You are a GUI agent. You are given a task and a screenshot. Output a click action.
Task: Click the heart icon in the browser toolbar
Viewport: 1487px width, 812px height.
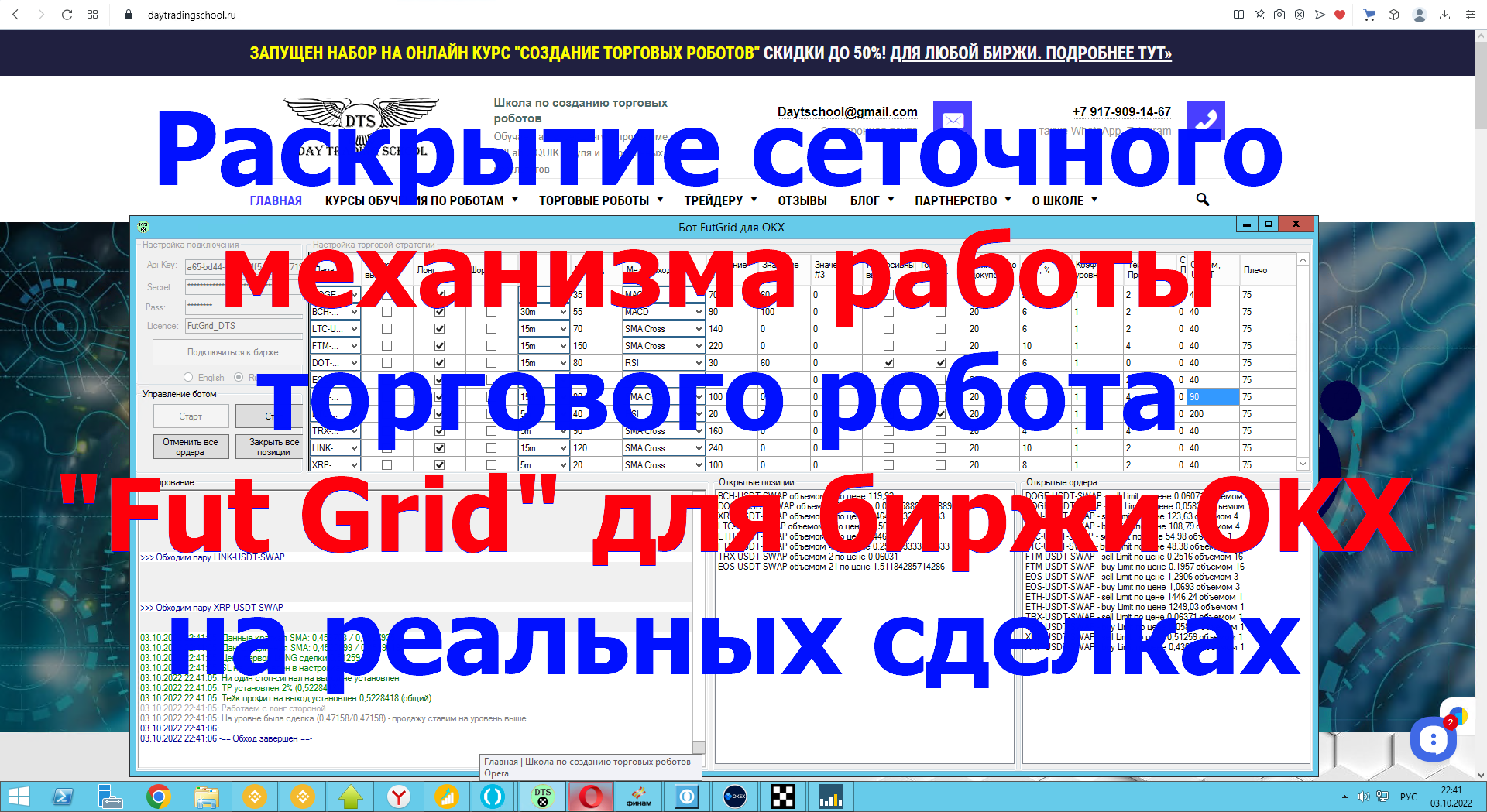1341,15
